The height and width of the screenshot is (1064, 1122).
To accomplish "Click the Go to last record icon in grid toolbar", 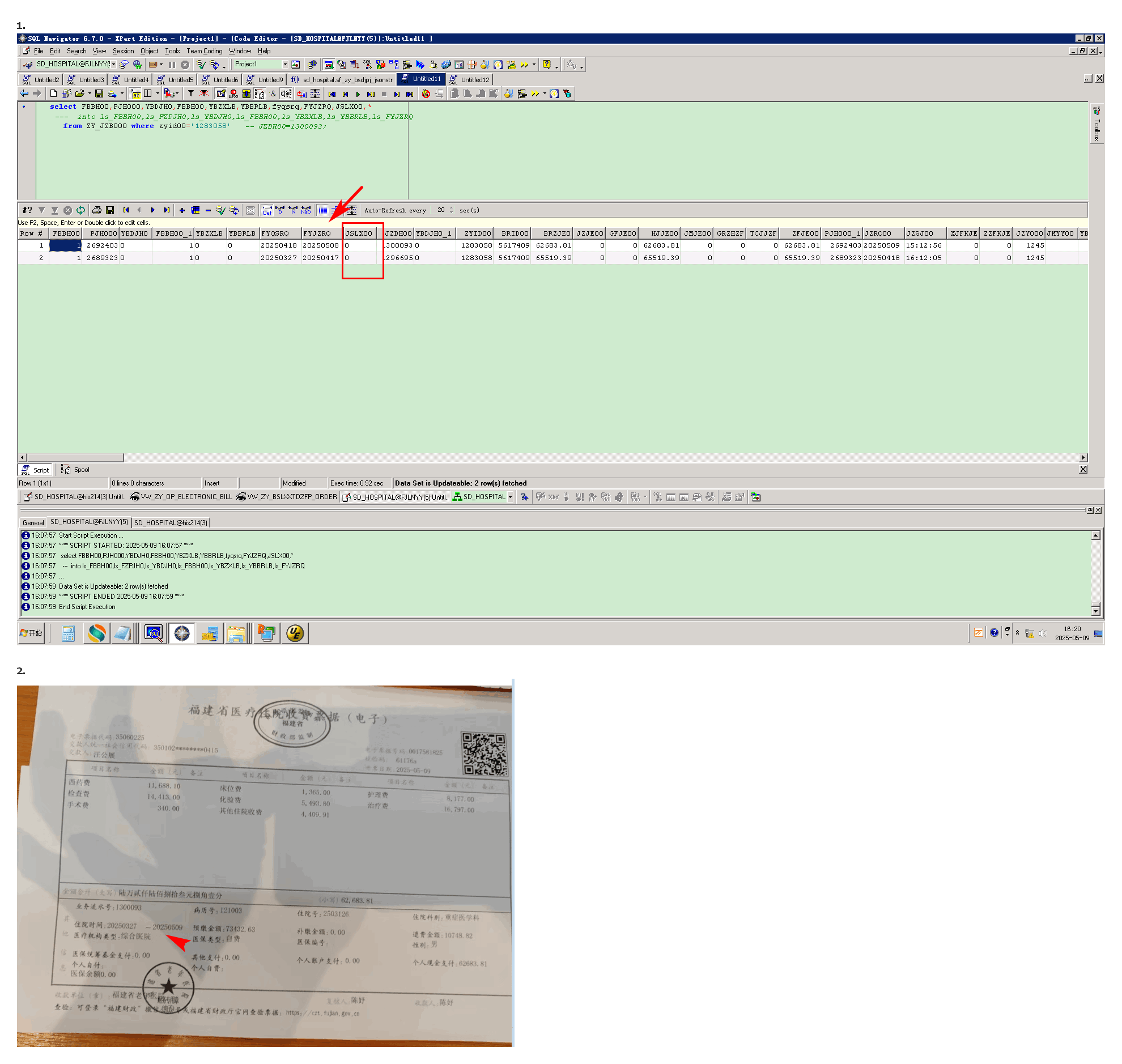I will [167, 210].
